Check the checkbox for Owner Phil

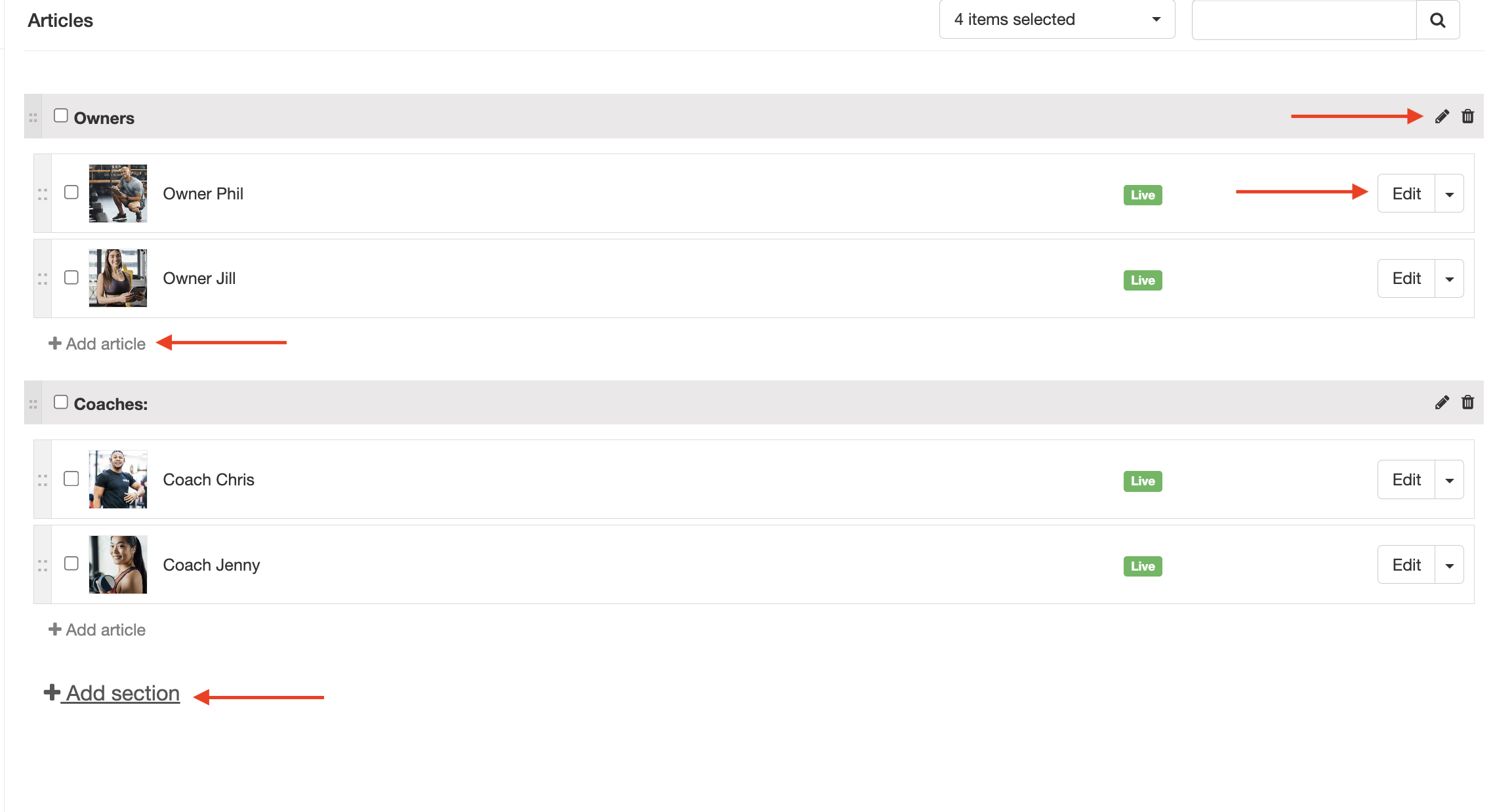pos(70,193)
